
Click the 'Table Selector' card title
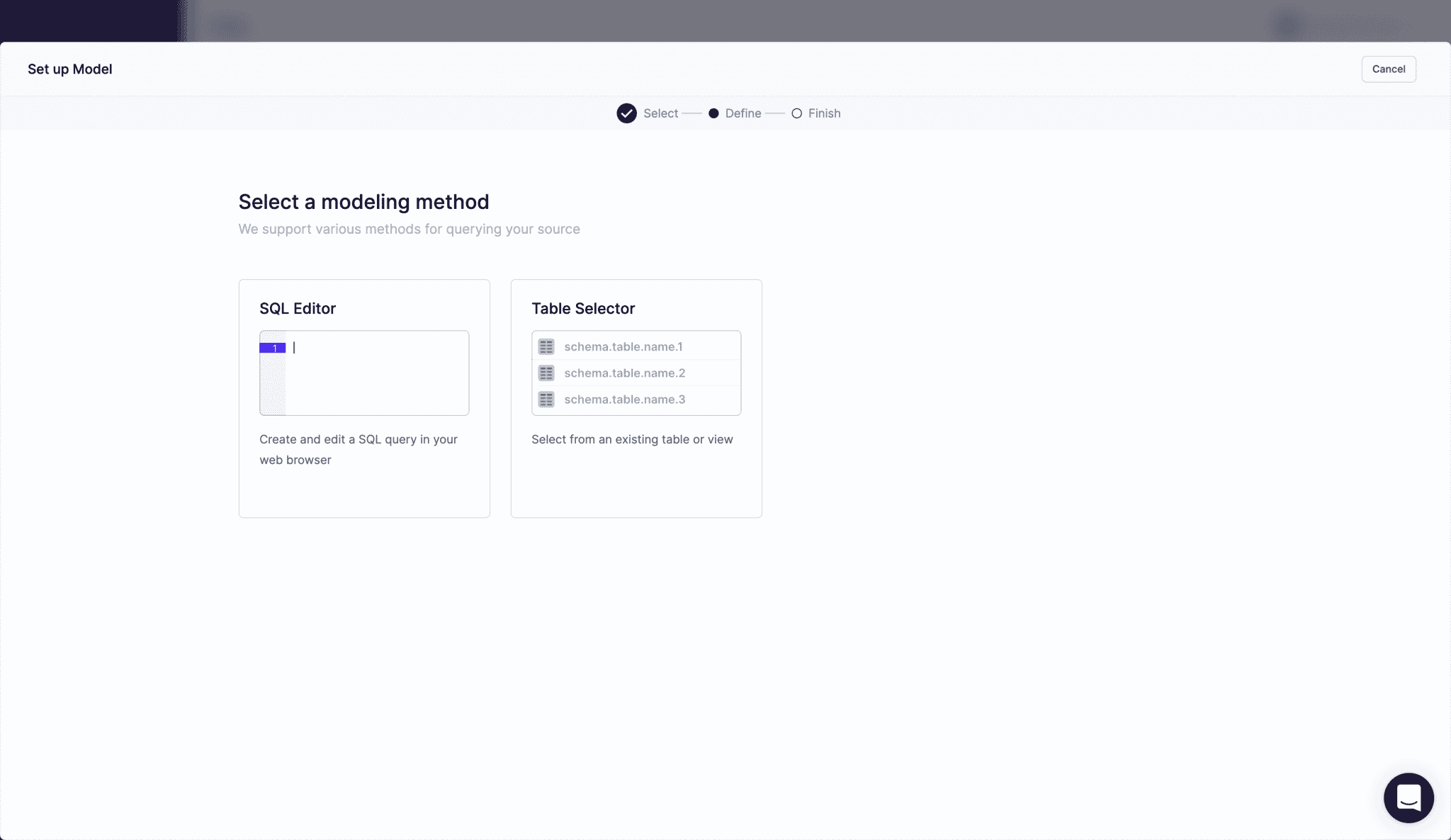click(x=583, y=309)
